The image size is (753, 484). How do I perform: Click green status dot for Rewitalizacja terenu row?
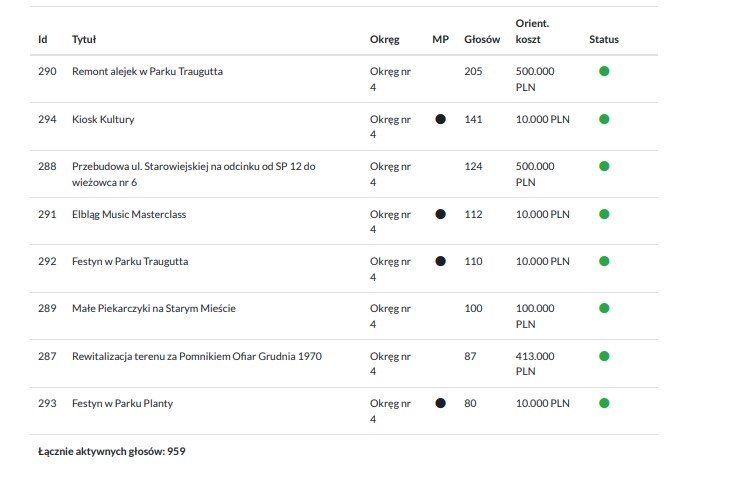(x=604, y=356)
